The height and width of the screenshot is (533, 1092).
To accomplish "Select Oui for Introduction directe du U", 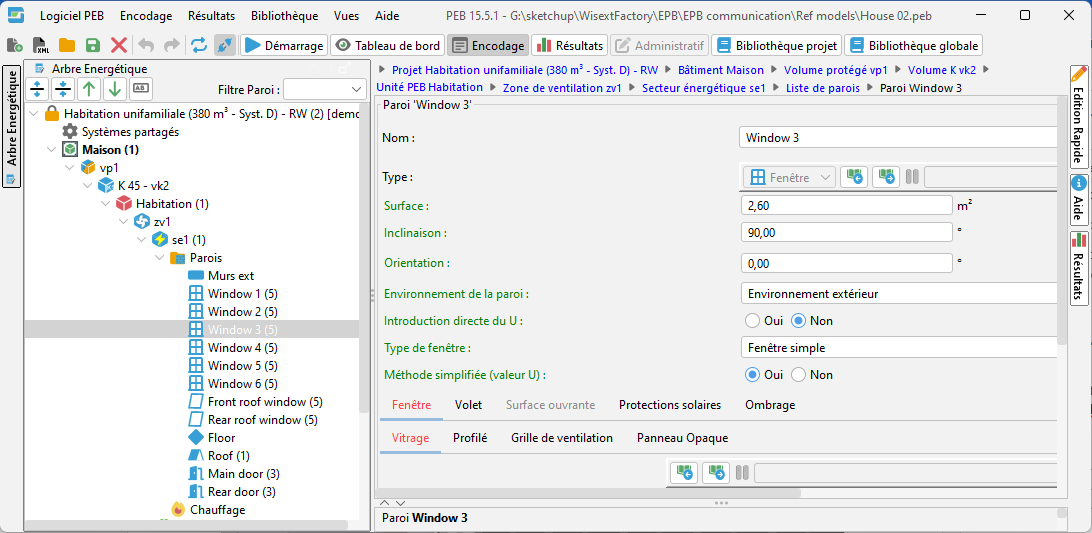I will [753, 321].
